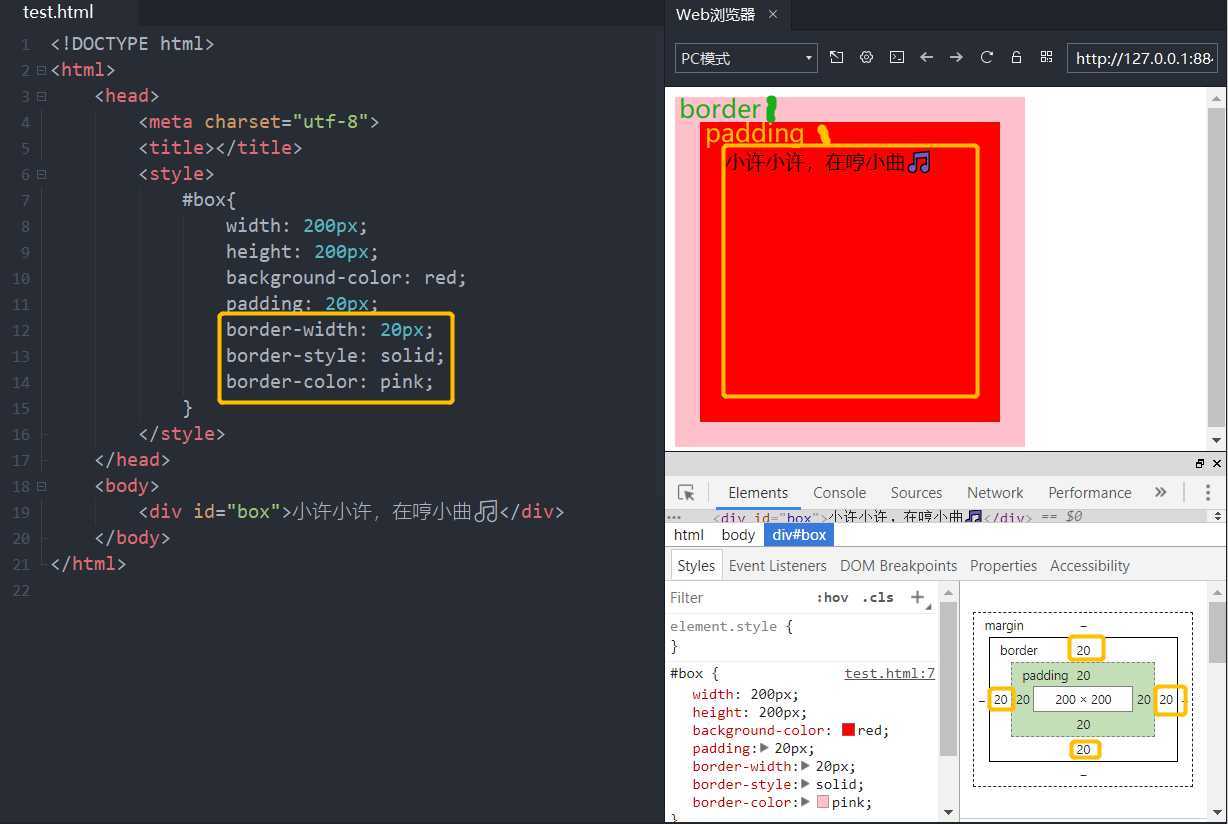Click the pink border-color swatch
The width and height of the screenshot is (1228, 824).
[x=823, y=802]
